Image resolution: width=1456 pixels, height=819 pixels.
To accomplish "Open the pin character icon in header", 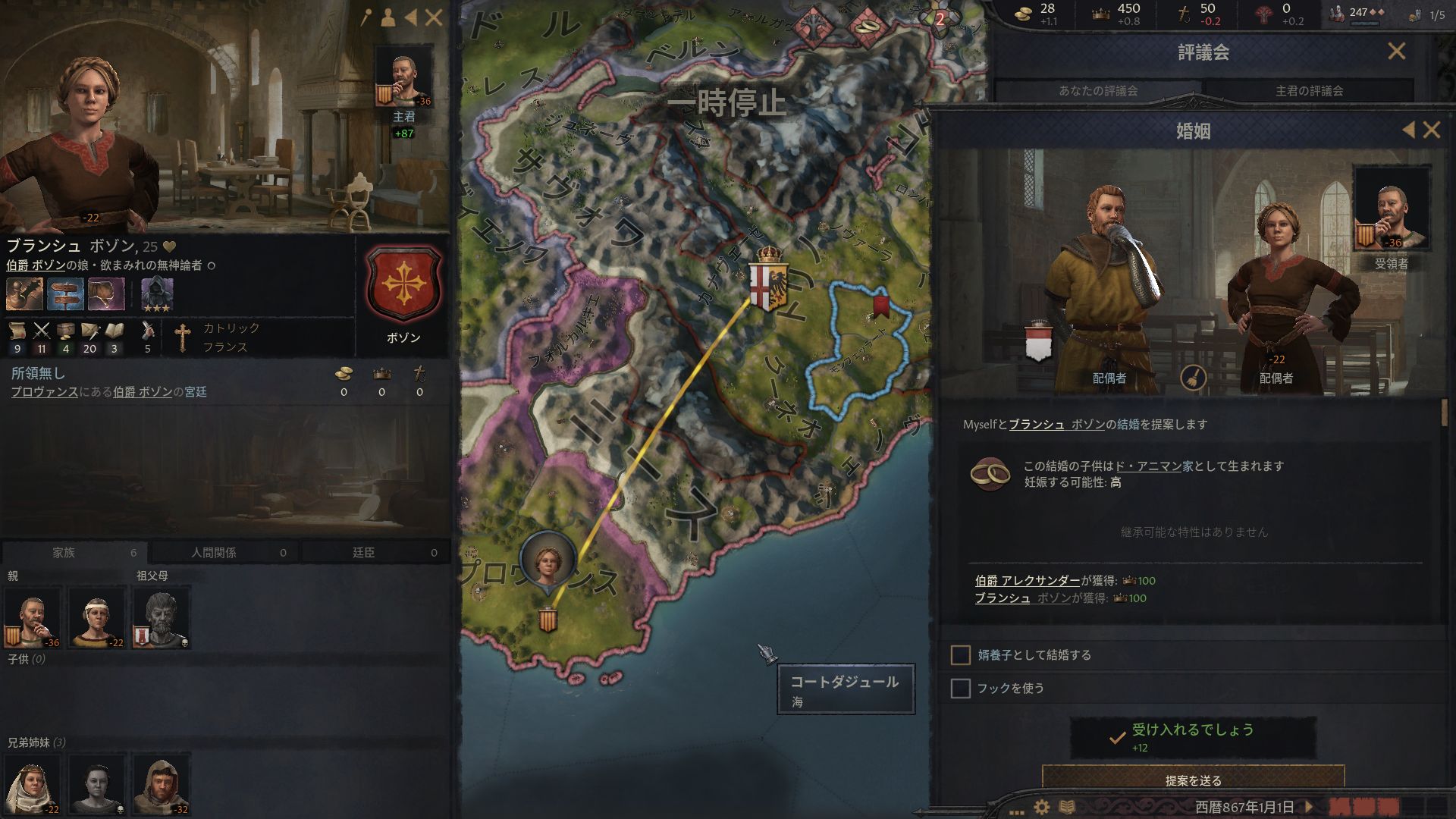I will [366, 17].
